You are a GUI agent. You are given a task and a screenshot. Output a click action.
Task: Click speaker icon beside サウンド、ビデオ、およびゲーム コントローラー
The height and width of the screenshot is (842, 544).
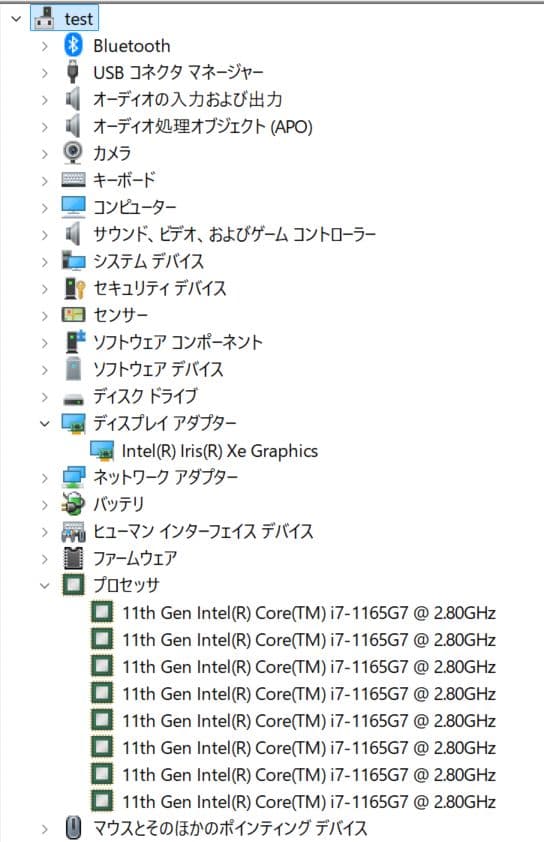coord(73,234)
